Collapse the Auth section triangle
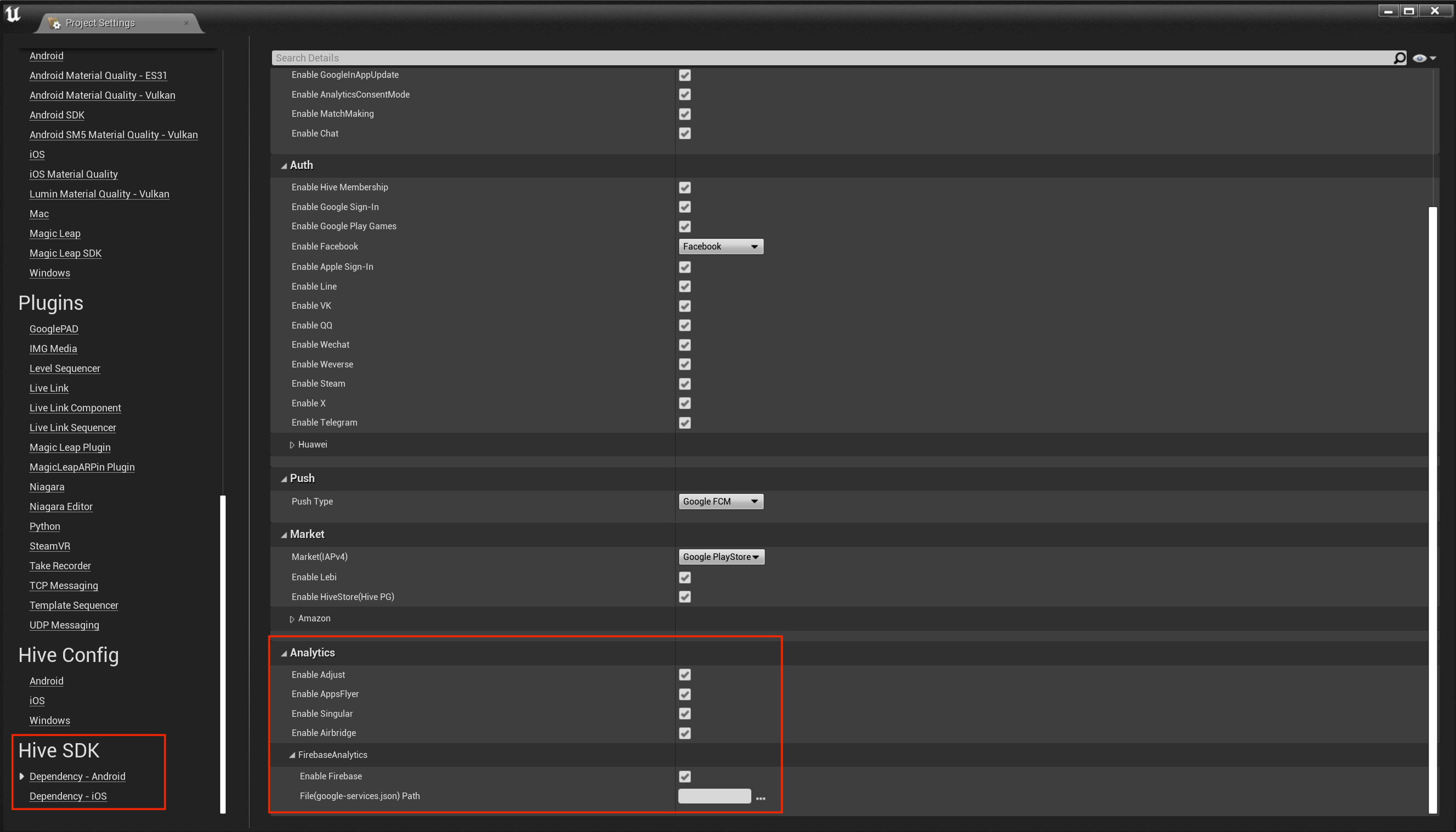Screen dimensions: 1456x832 pos(284,166)
